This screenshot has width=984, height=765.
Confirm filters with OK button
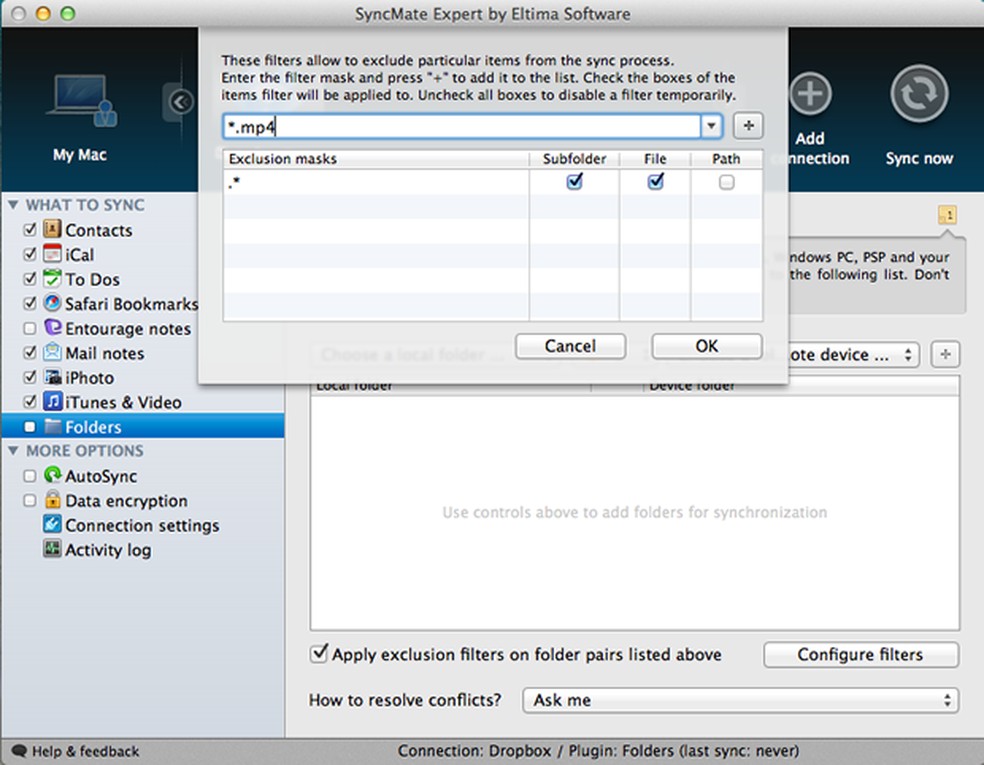707,346
